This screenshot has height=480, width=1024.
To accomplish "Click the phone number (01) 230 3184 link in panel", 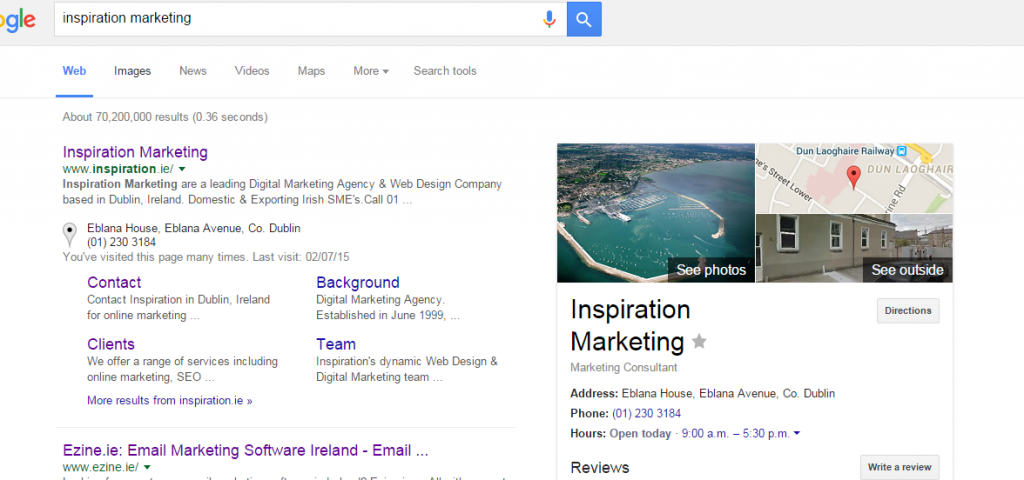I will click(647, 413).
